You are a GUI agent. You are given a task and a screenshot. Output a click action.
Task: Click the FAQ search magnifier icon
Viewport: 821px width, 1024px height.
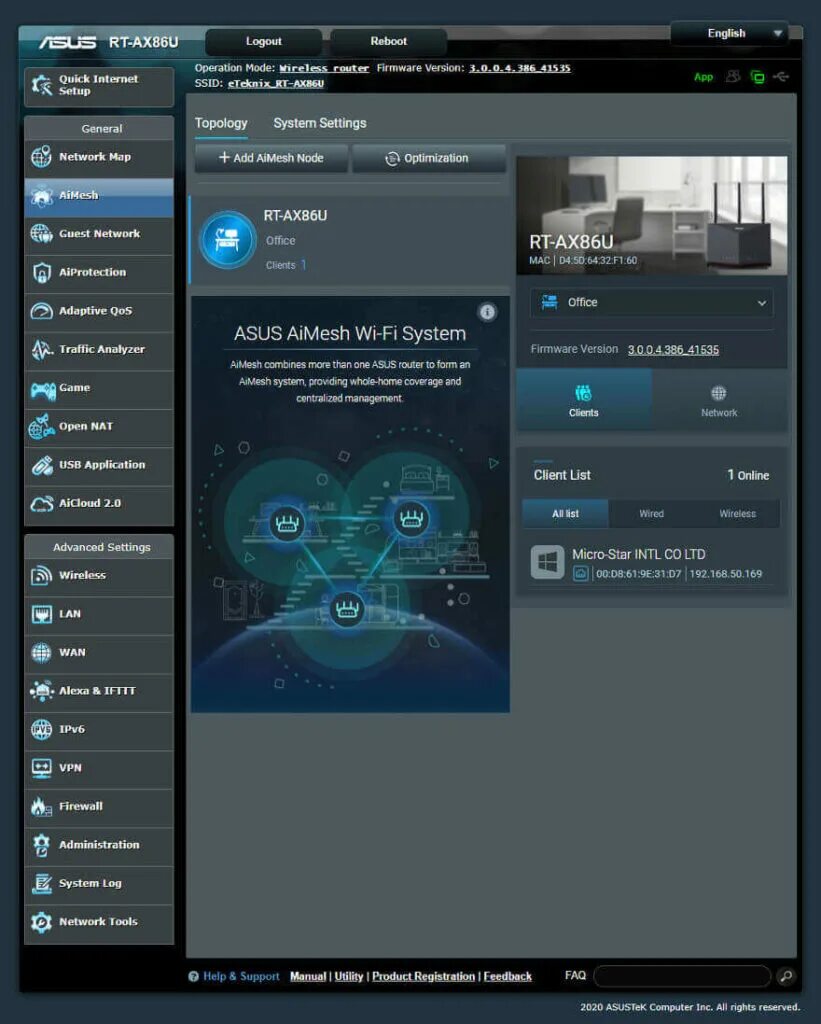pyautogui.click(x=786, y=976)
